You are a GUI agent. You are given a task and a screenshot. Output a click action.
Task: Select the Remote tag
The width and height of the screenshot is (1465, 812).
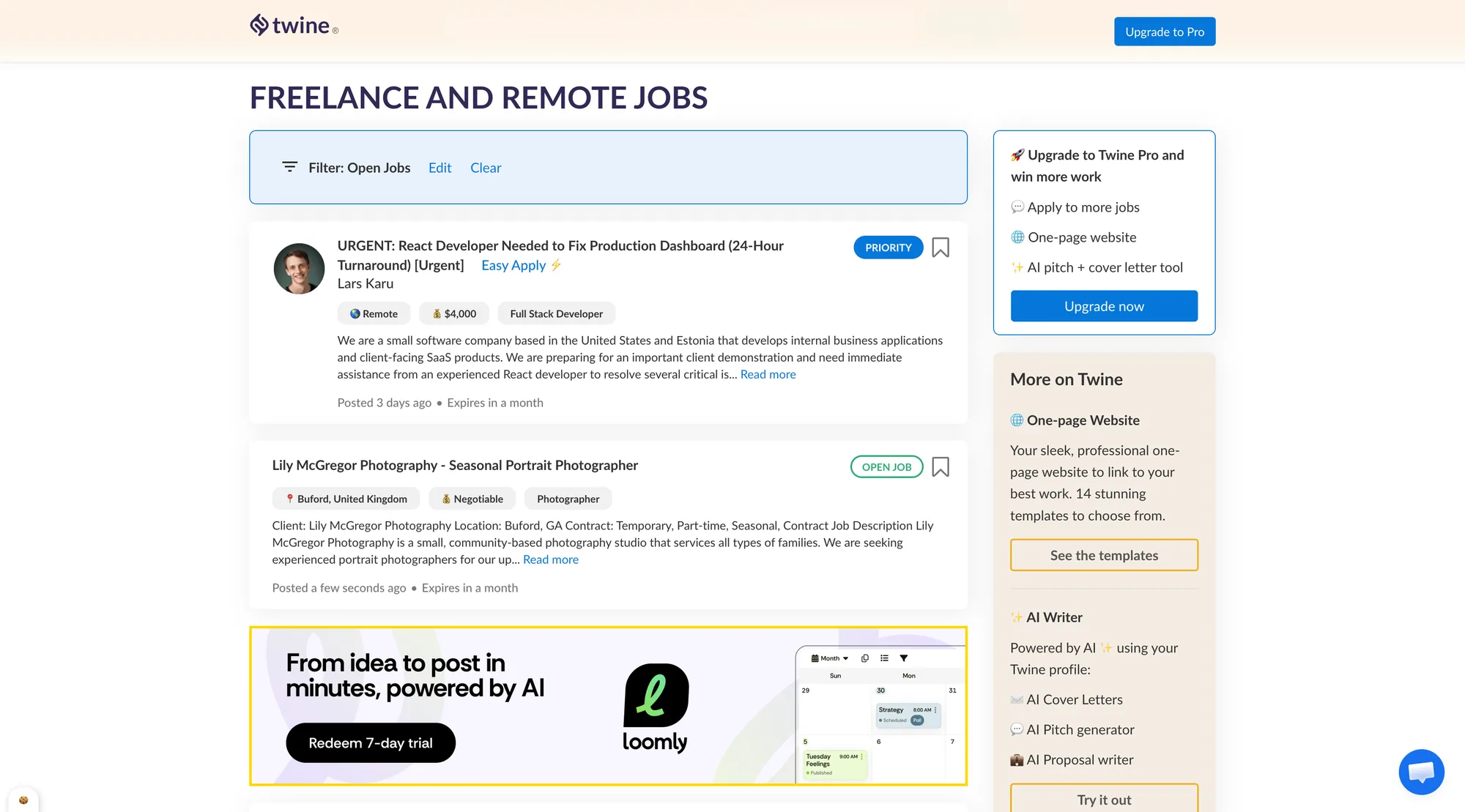click(374, 313)
